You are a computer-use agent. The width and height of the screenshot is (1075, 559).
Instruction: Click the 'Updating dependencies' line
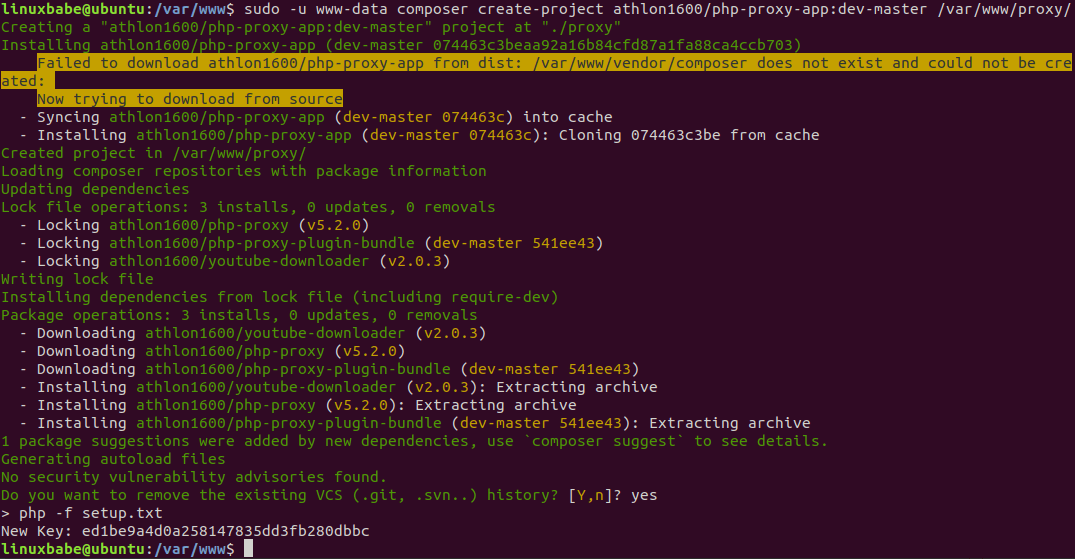pos(95,189)
